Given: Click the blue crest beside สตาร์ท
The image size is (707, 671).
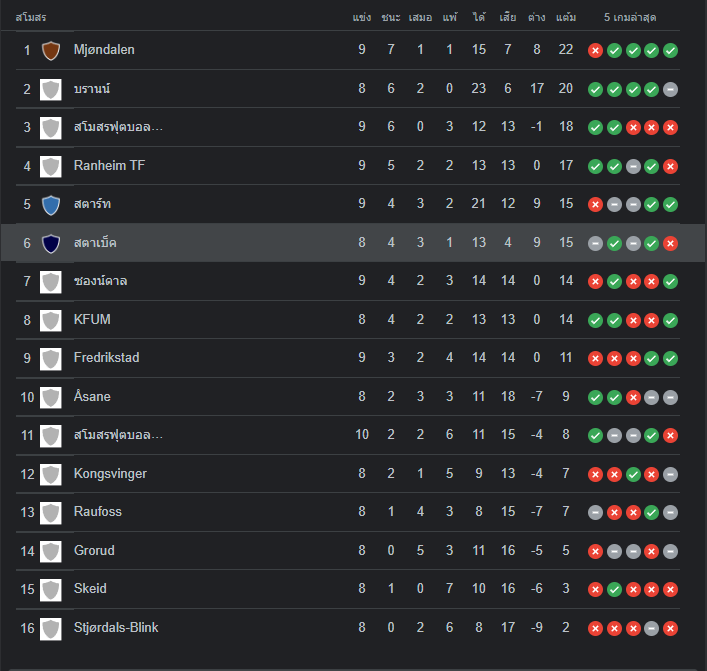Looking at the screenshot, I should [51, 205].
